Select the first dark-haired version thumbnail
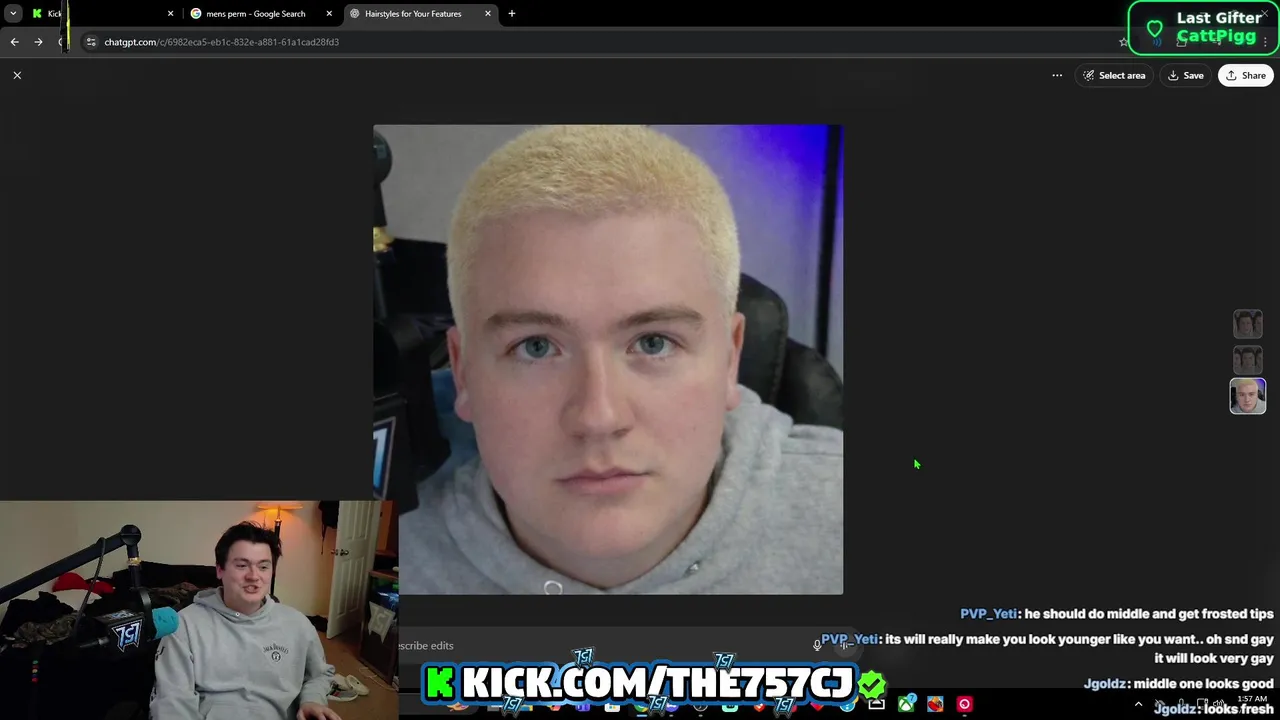This screenshot has width=1280, height=720. (x=1247, y=324)
